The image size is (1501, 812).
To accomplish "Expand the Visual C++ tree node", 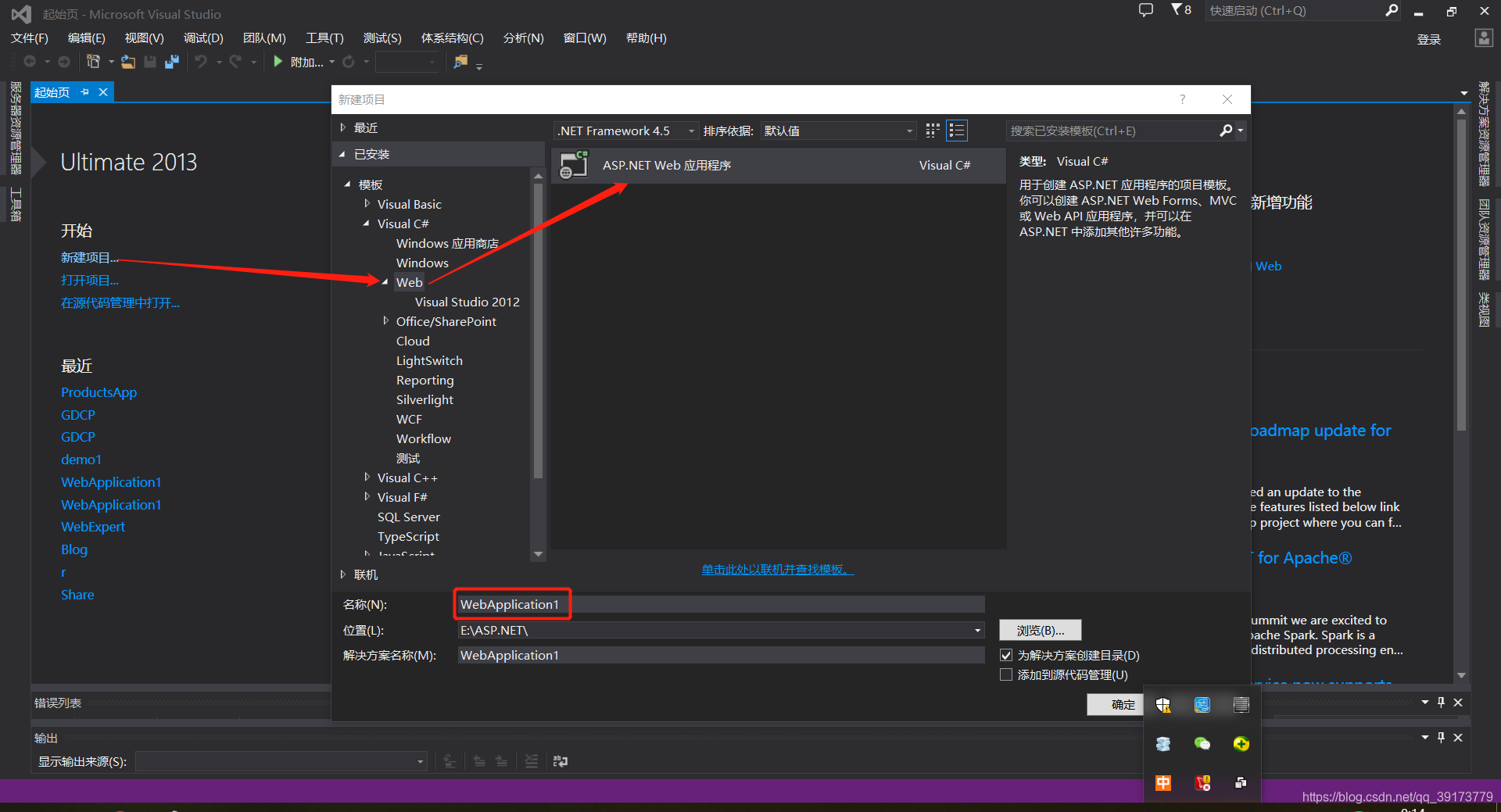I will [x=367, y=478].
